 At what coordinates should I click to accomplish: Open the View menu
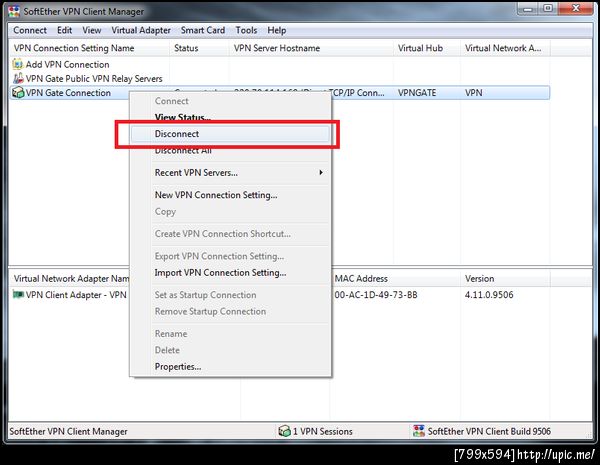coord(92,30)
